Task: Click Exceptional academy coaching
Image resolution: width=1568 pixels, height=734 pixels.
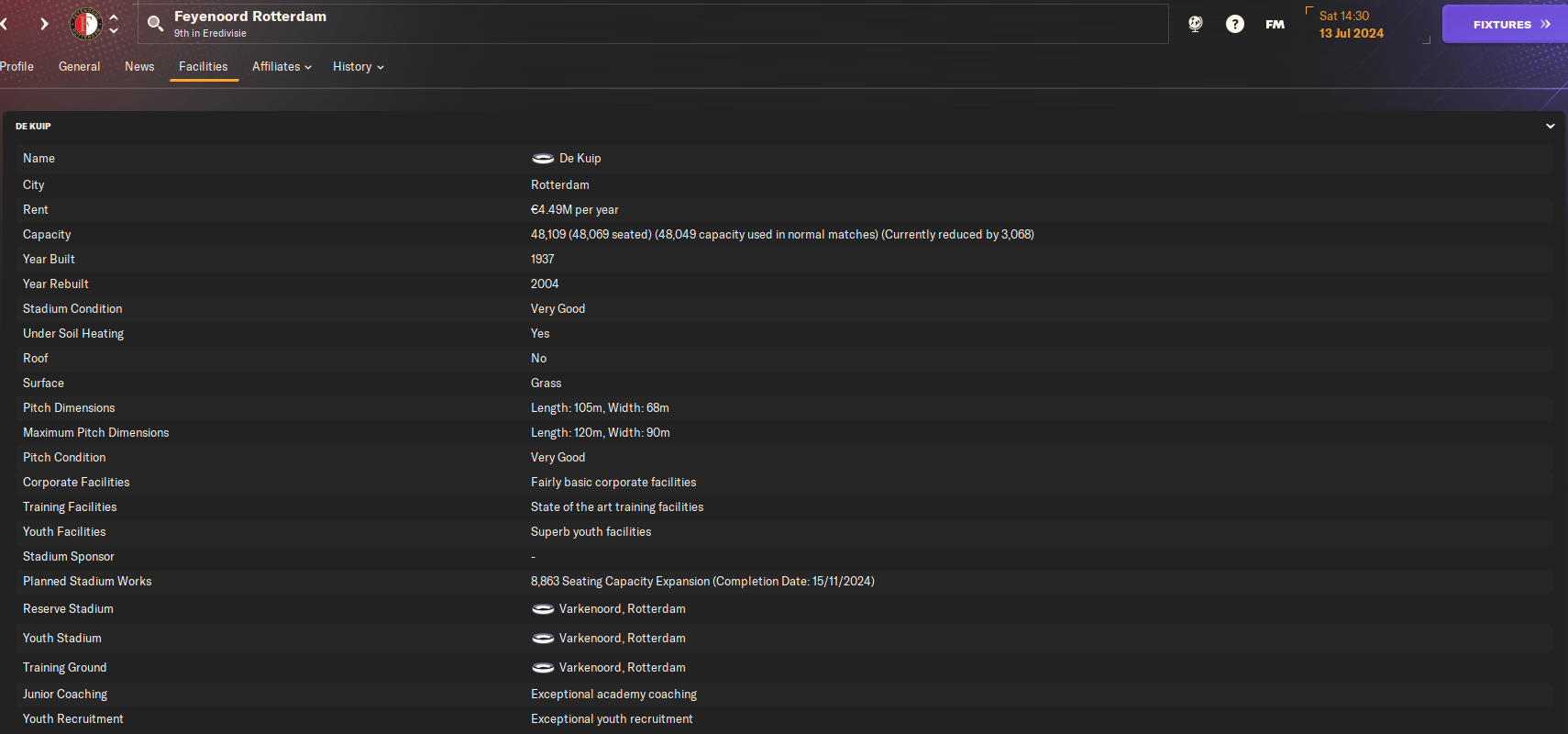Action: pos(613,695)
